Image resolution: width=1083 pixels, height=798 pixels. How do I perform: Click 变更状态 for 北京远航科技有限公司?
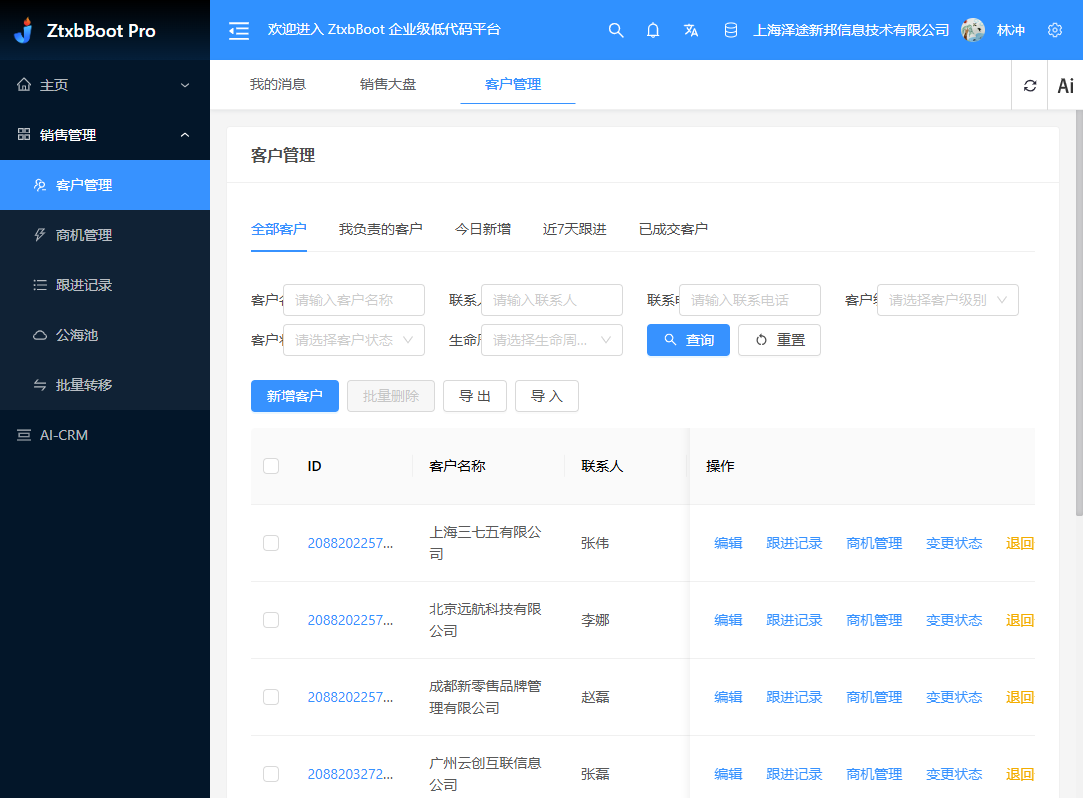coord(954,620)
